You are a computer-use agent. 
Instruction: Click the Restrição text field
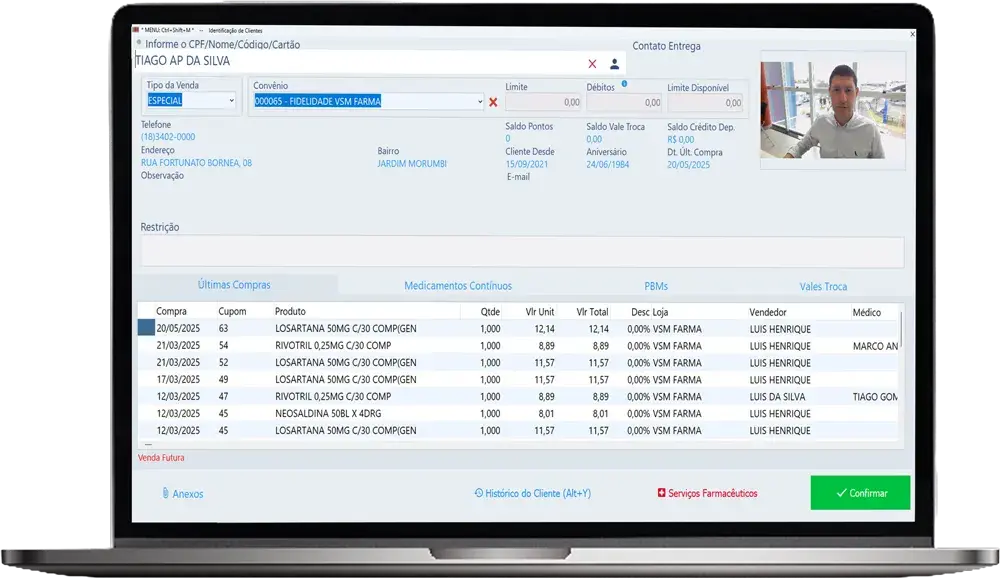tap(522, 252)
